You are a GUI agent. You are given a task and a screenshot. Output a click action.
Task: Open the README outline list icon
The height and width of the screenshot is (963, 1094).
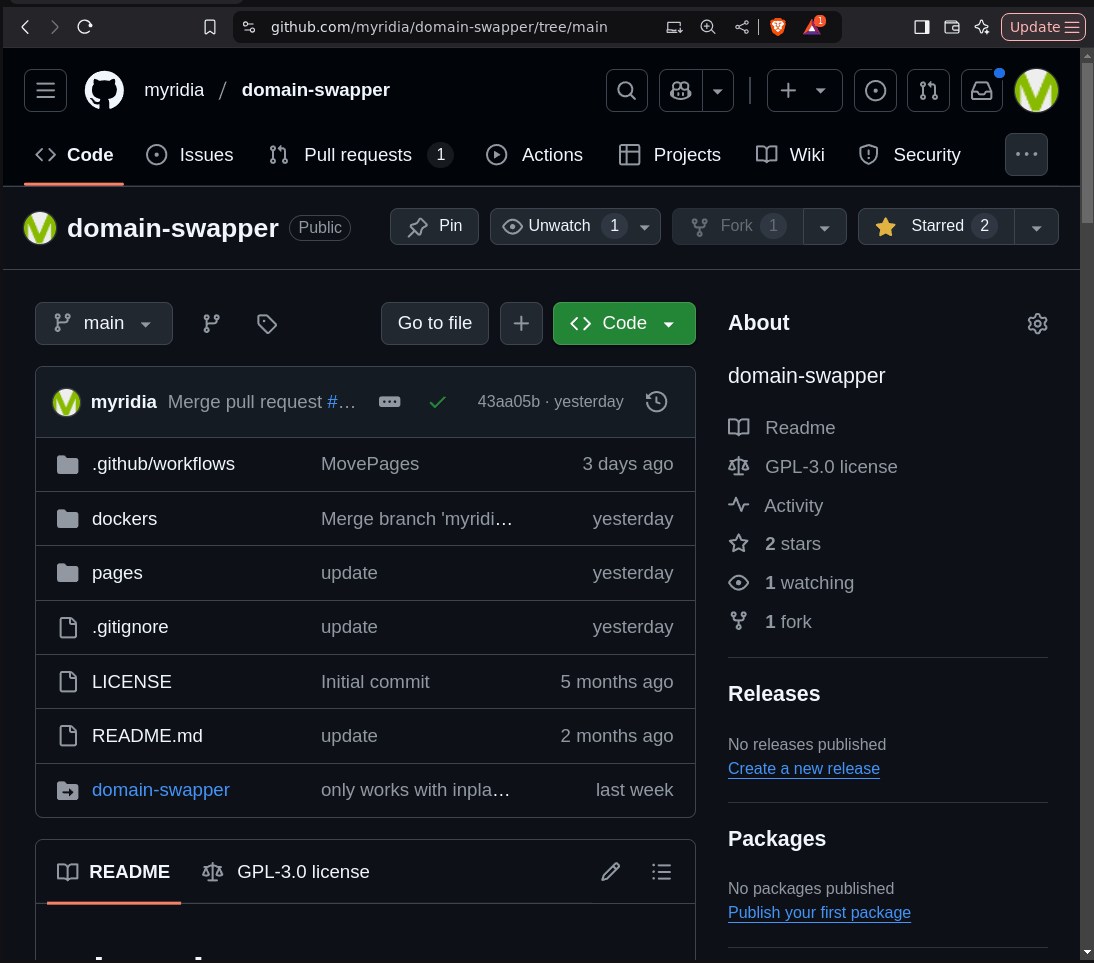661,872
